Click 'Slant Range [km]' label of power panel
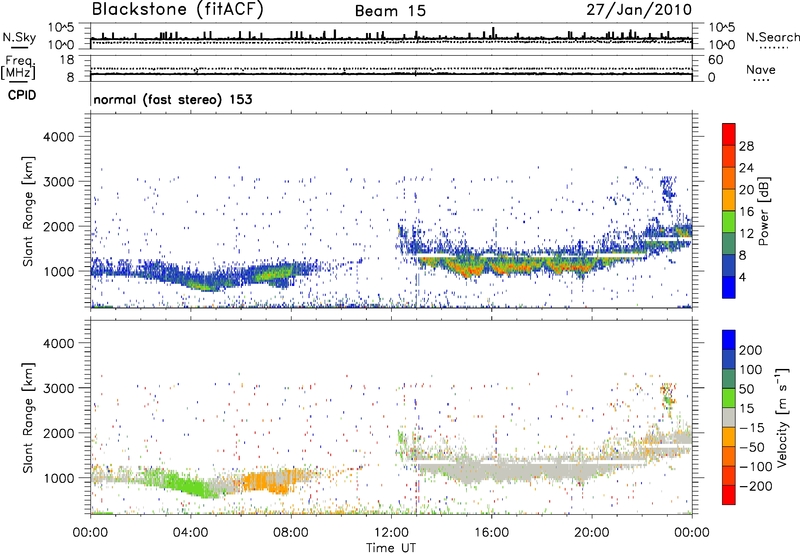 pos(28,211)
